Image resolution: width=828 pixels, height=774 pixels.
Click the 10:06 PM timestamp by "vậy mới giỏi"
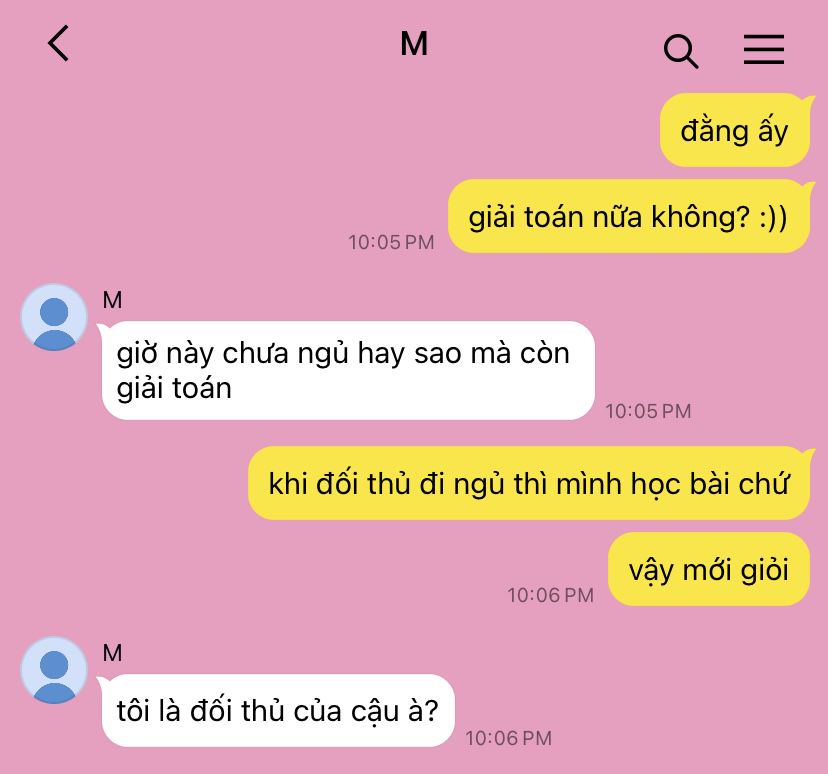[x=551, y=596]
